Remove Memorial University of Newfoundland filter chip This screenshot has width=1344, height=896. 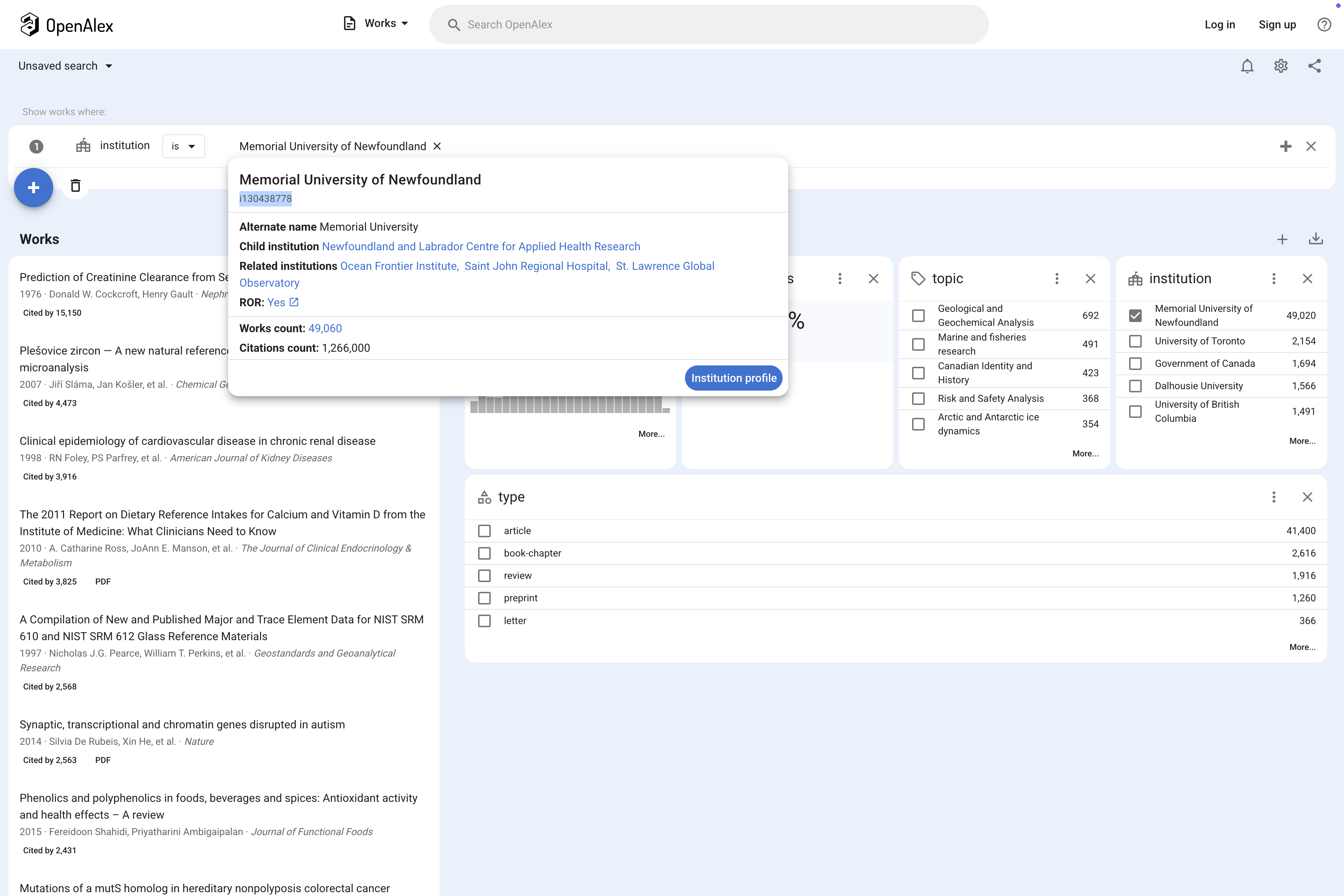(437, 146)
